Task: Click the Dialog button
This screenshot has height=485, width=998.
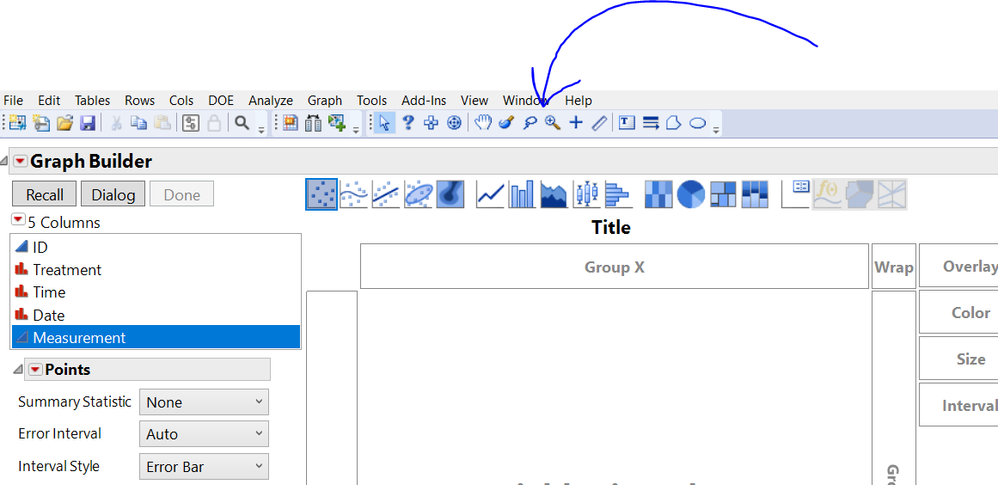Action: [113, 195]
